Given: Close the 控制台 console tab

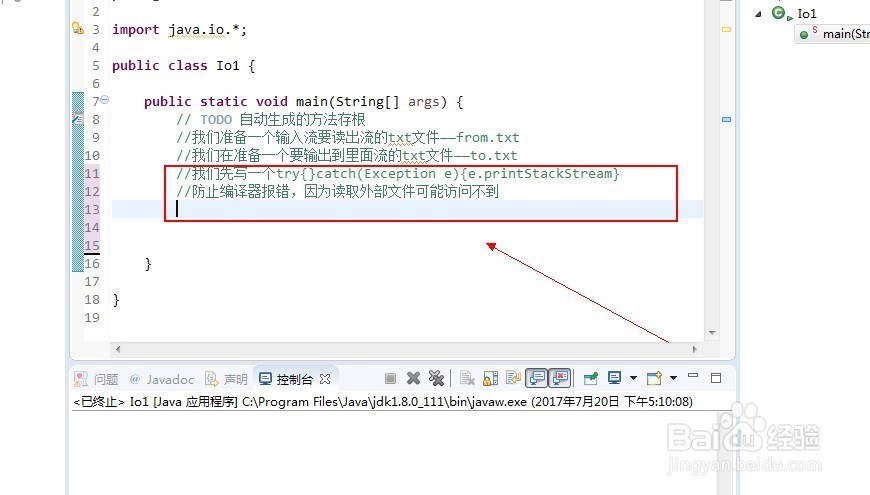Looking at the screenshot, I should pyautogui.click(x=325, y=379).
